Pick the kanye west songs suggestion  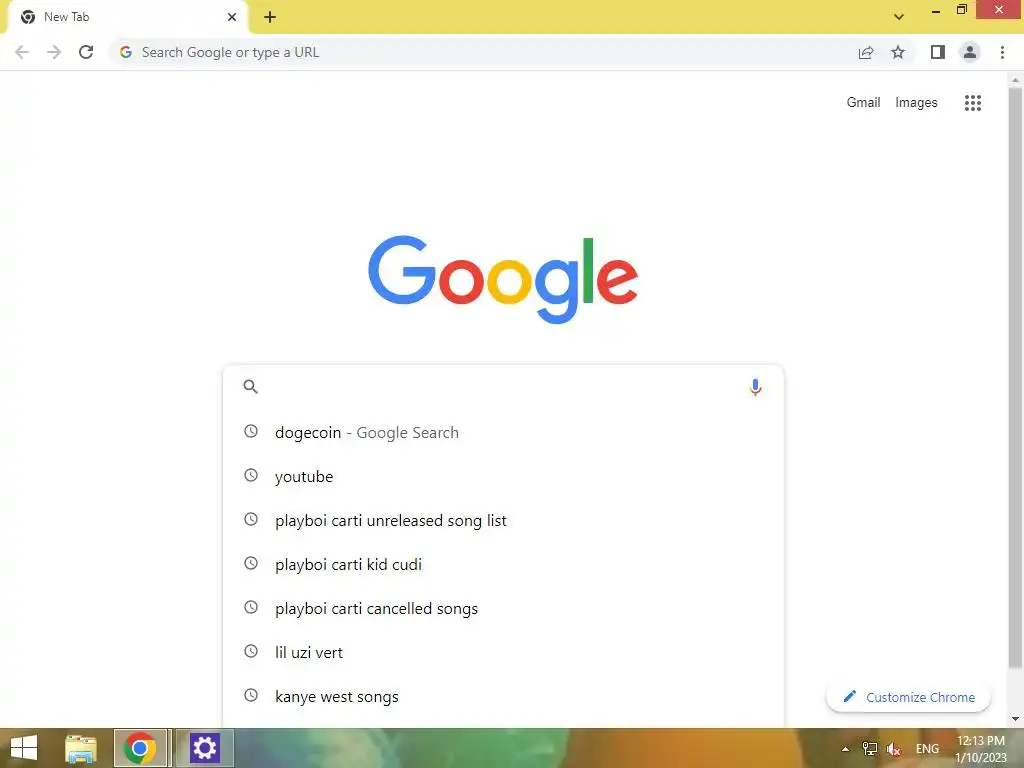pos(503,697)
